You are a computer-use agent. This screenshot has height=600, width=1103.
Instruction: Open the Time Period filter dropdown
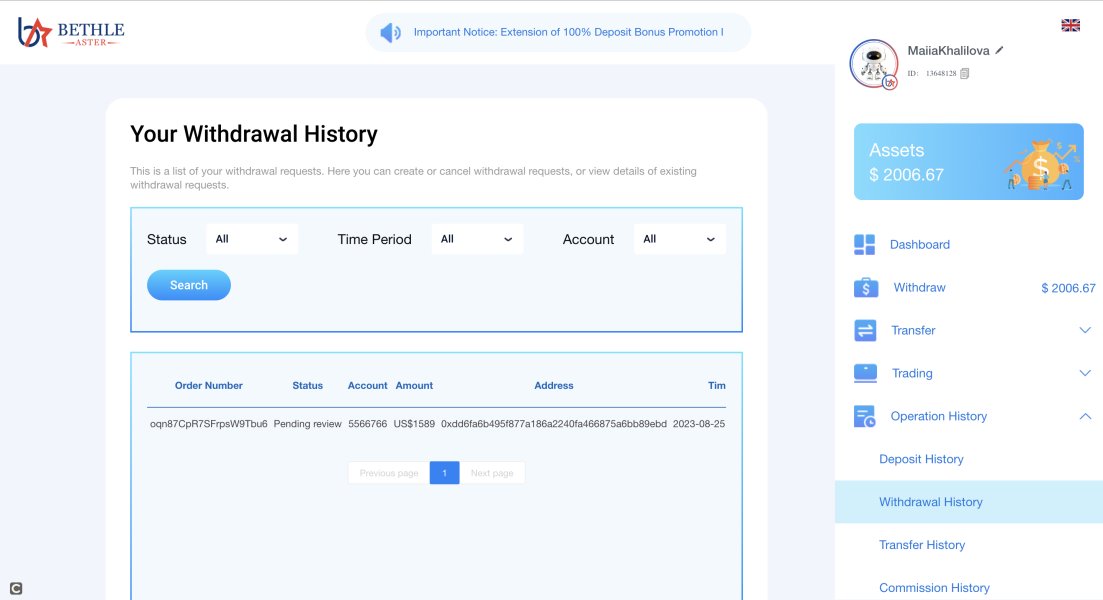477,239
